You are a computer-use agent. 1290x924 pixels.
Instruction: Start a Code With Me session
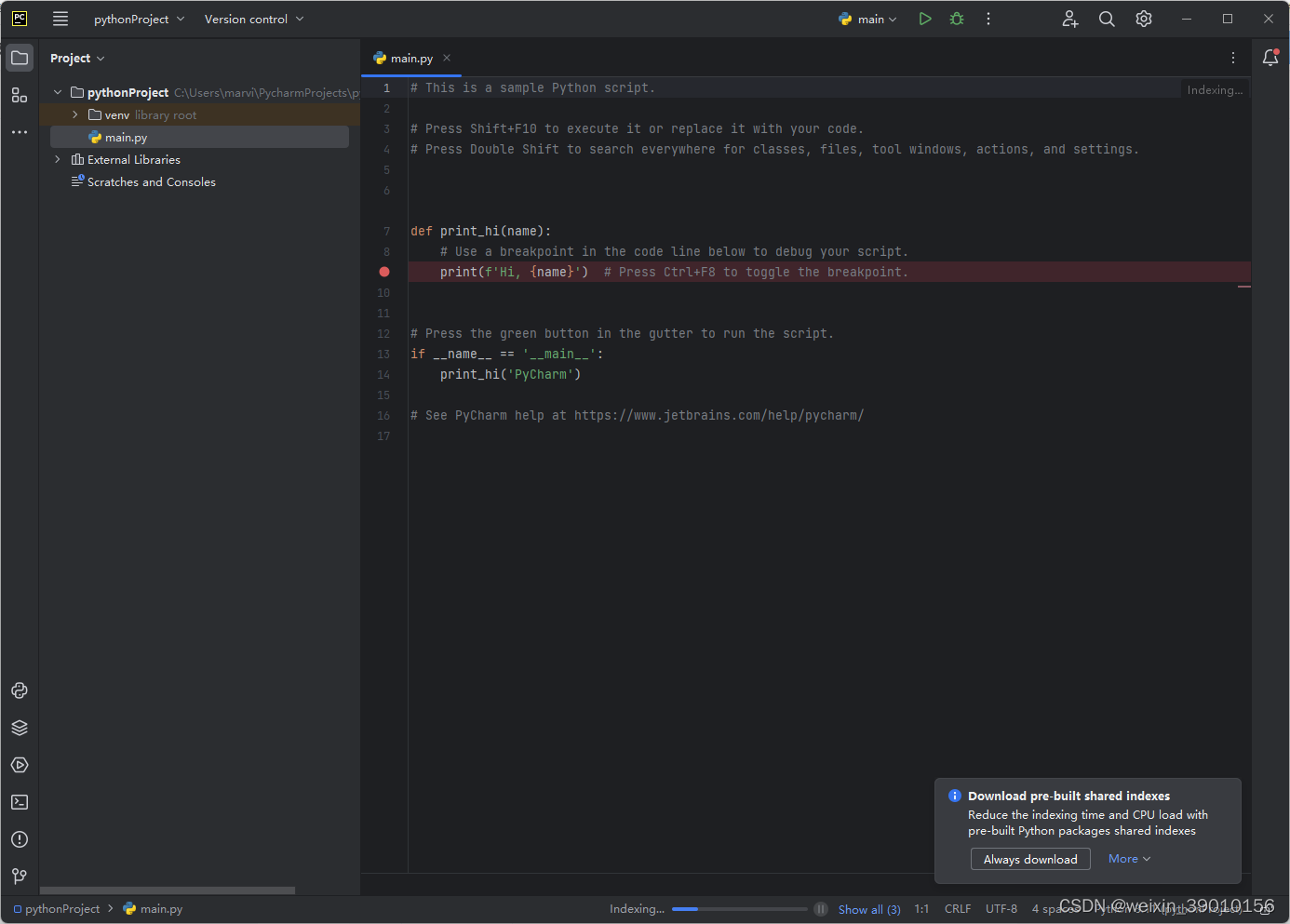pos(1069,18)
